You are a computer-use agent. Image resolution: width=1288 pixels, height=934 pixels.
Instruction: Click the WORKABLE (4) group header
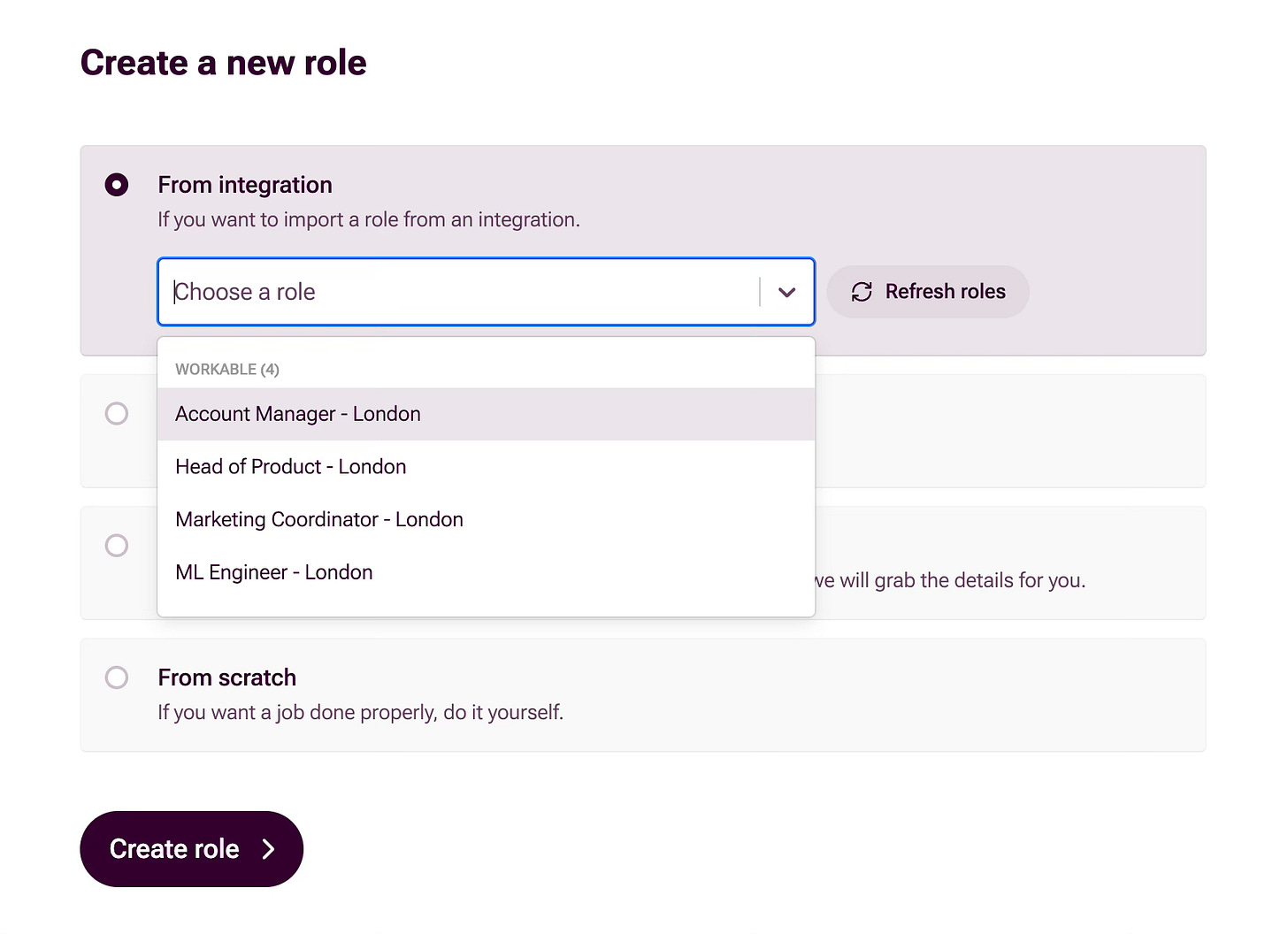click(x=227, y=370)
